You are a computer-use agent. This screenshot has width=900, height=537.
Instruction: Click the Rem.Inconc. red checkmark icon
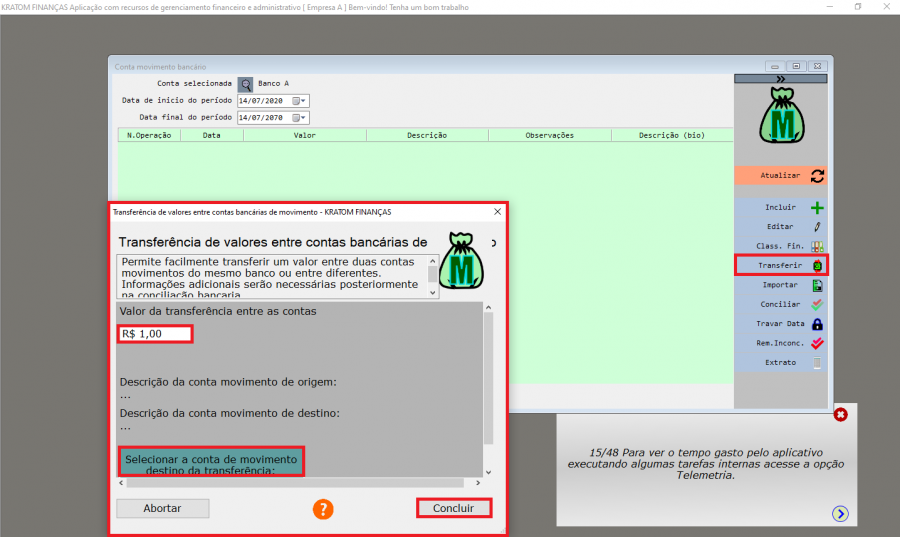817,343
